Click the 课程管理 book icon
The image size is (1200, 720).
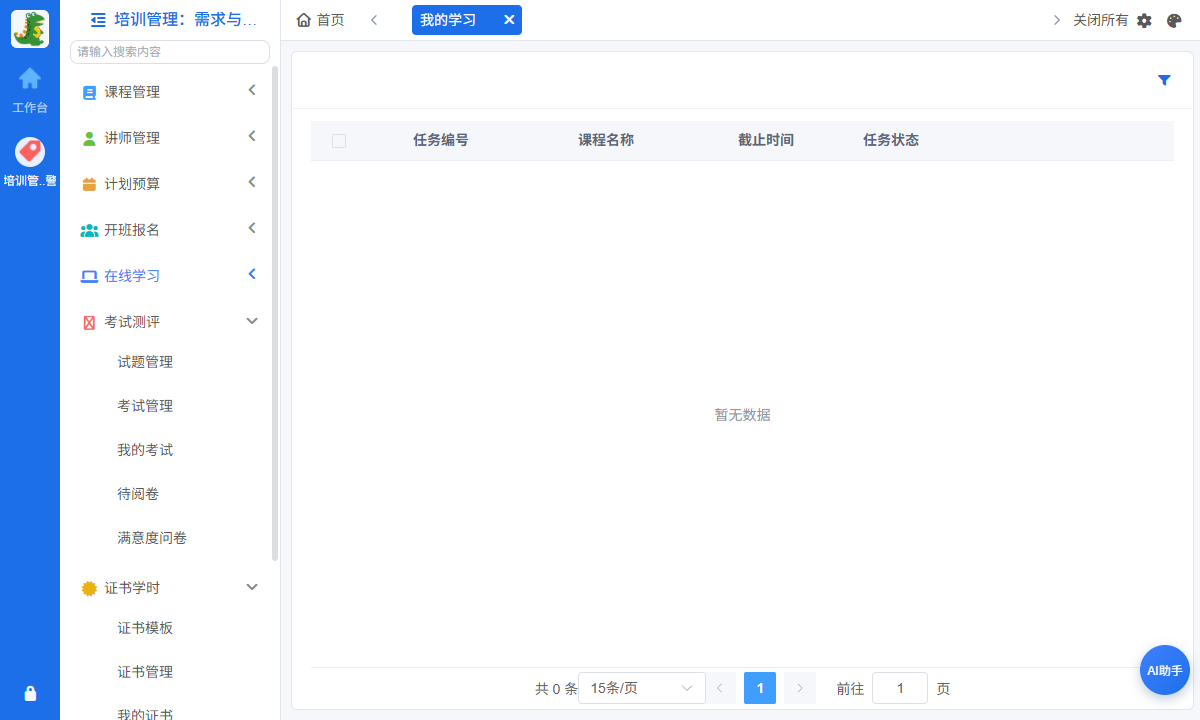pyautogui.click(x=89, y=93)
